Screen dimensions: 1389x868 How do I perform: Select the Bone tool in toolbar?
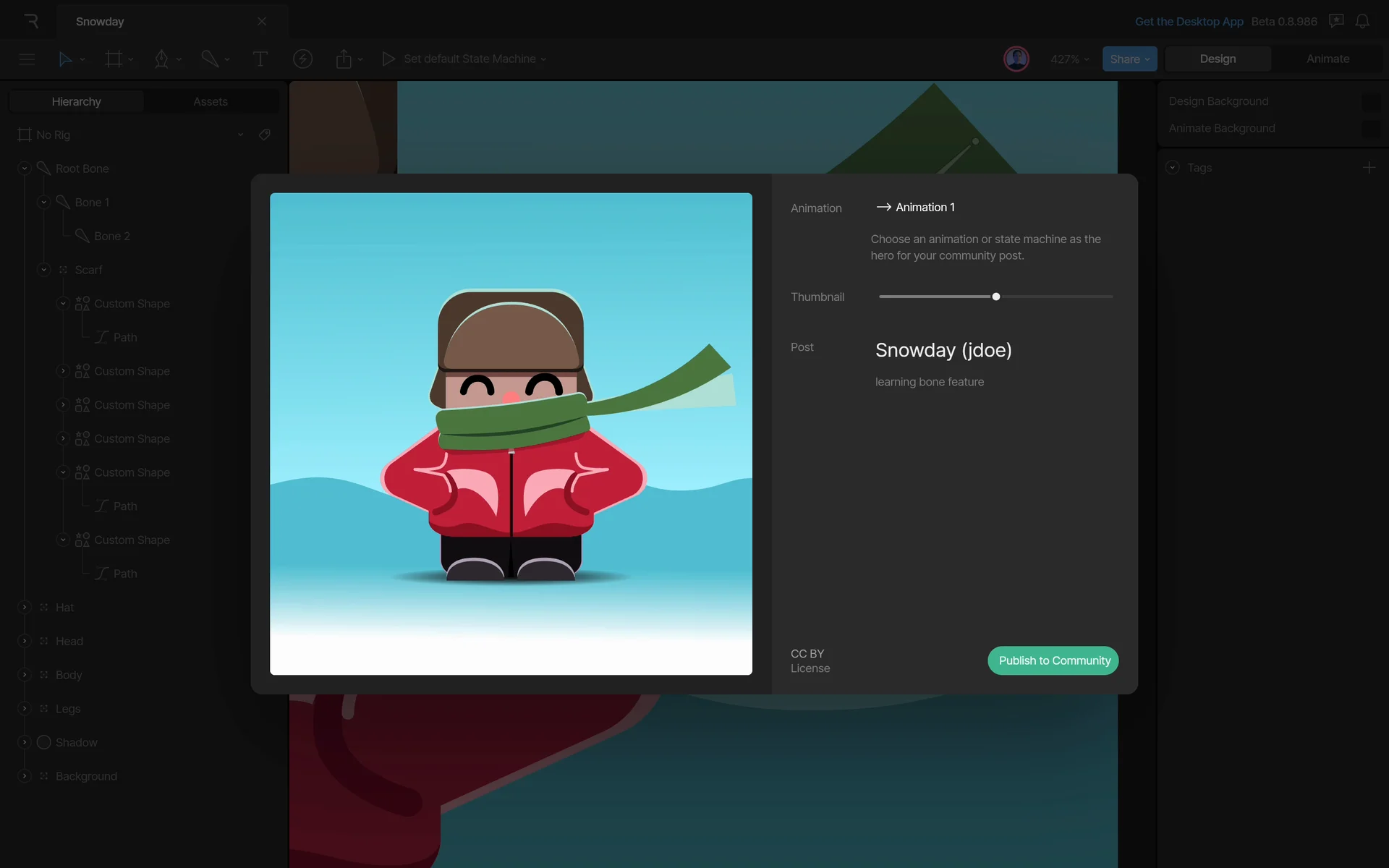click(x=210, y=59)
